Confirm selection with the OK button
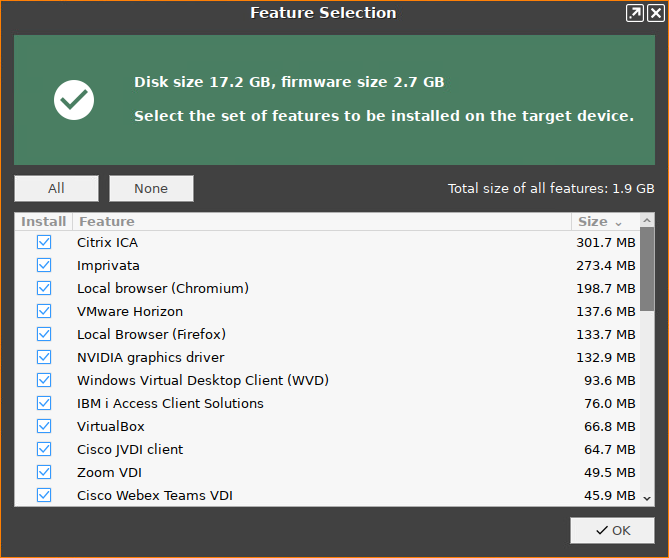Viewport: 669px width, 558px height. (612, 530)
